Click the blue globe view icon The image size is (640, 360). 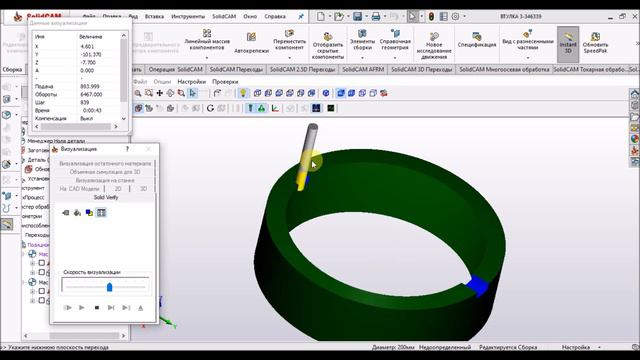point(326,93)
